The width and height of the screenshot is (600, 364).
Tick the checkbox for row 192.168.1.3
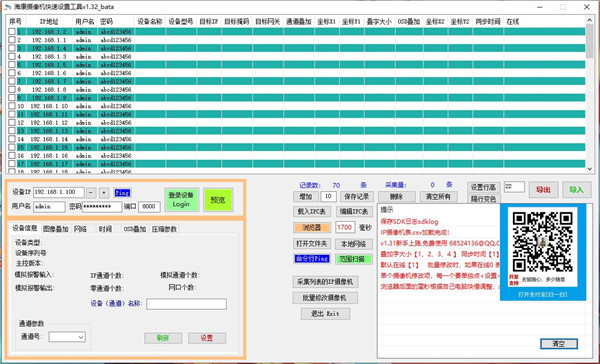coord(12,56)
